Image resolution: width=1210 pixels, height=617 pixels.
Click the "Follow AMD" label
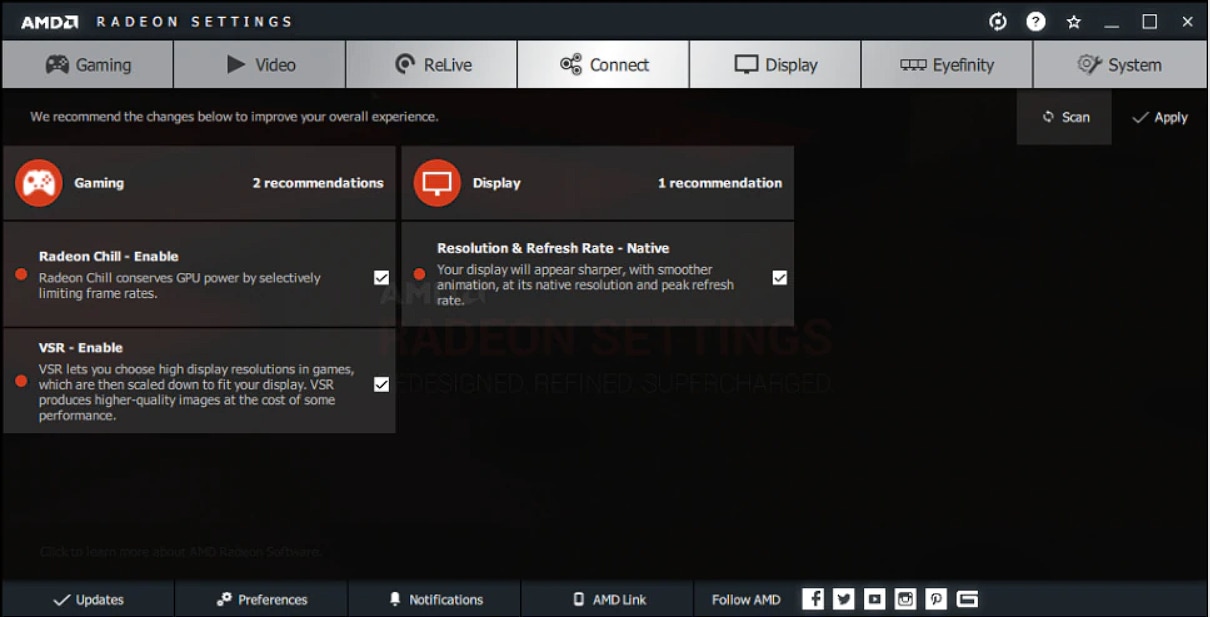(746, 599)
